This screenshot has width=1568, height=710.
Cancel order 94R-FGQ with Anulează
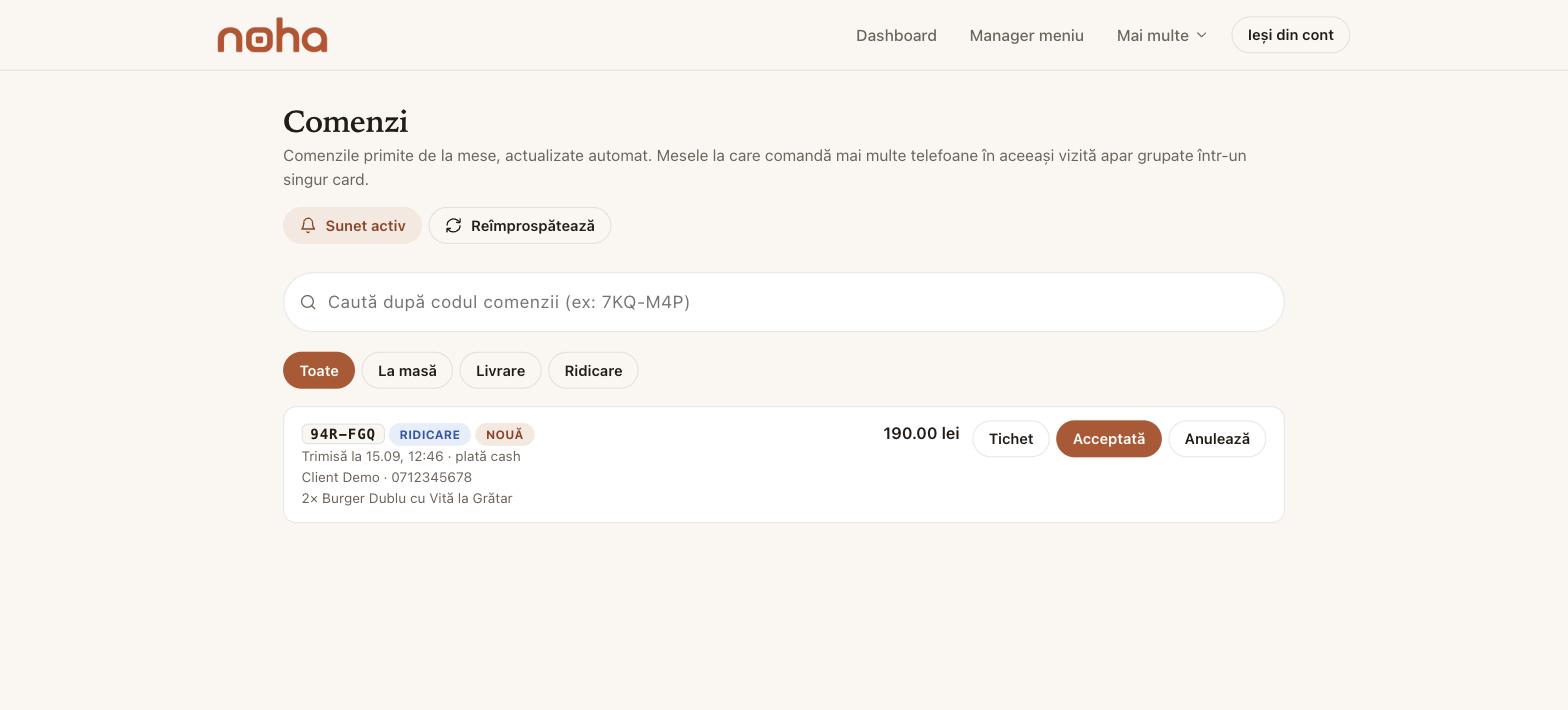(x=1217, y=439)
